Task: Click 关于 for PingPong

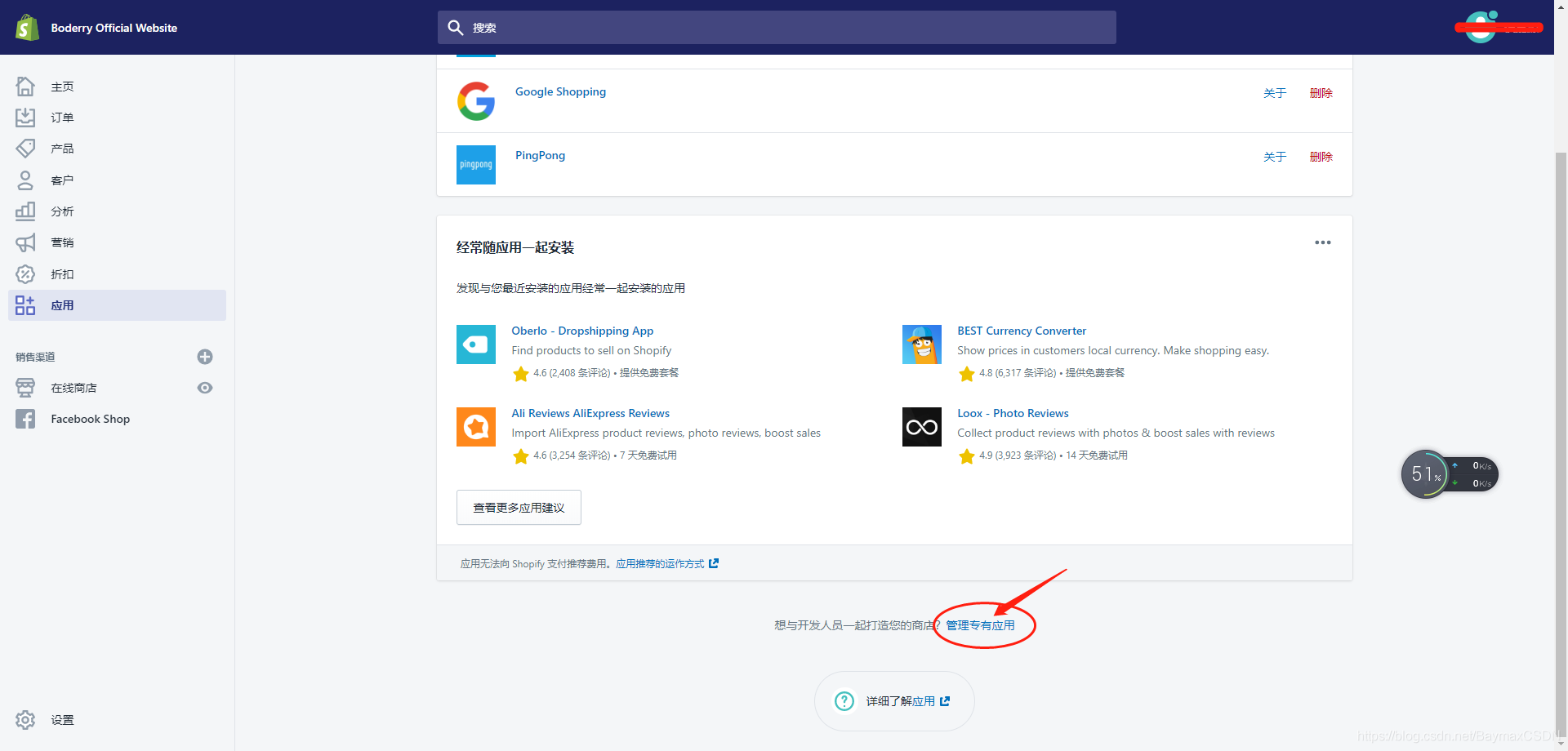Action: coord(1275,157)
